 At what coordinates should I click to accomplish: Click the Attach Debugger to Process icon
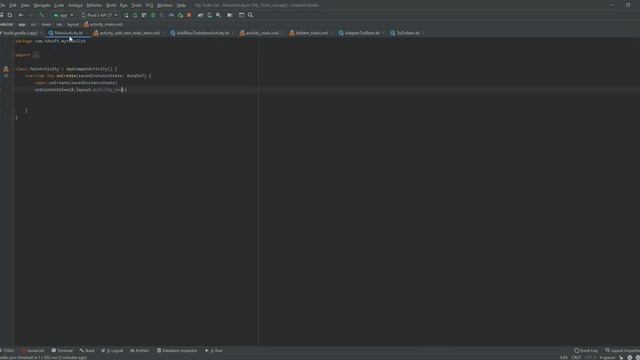[180, 15]
